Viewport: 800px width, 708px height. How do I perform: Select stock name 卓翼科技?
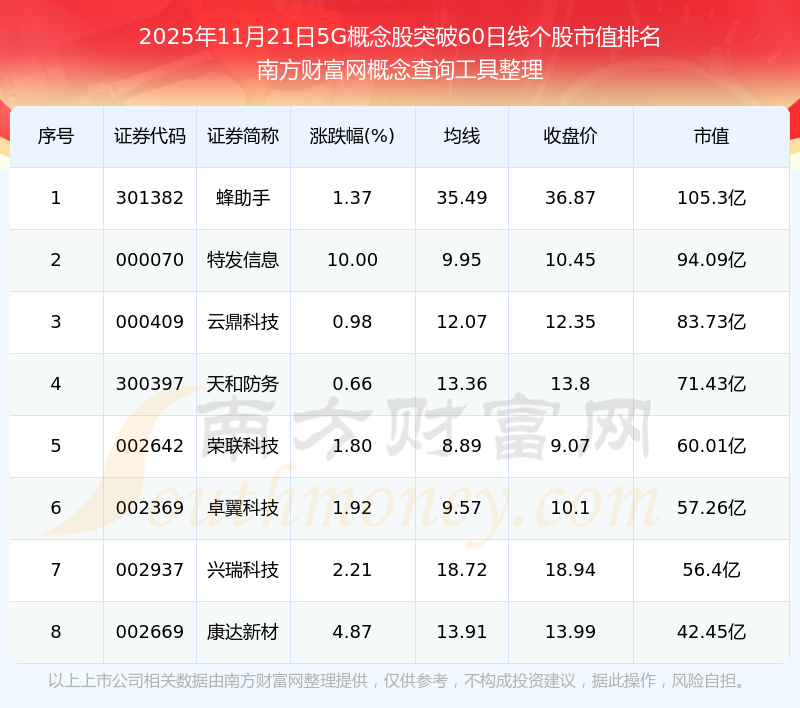click(x=243, y=508)
